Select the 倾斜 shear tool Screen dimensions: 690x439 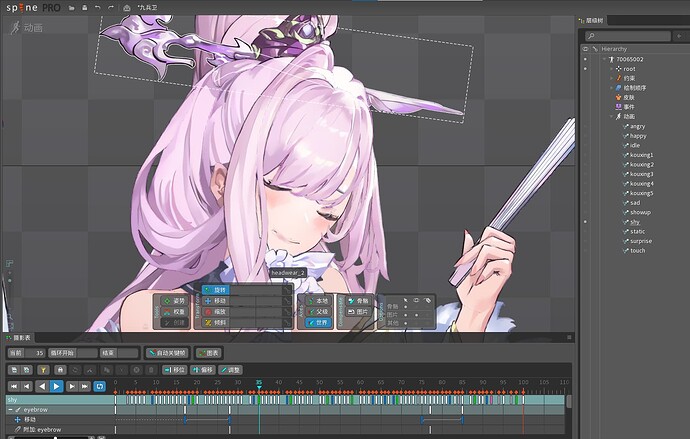(x=219, y=323)
